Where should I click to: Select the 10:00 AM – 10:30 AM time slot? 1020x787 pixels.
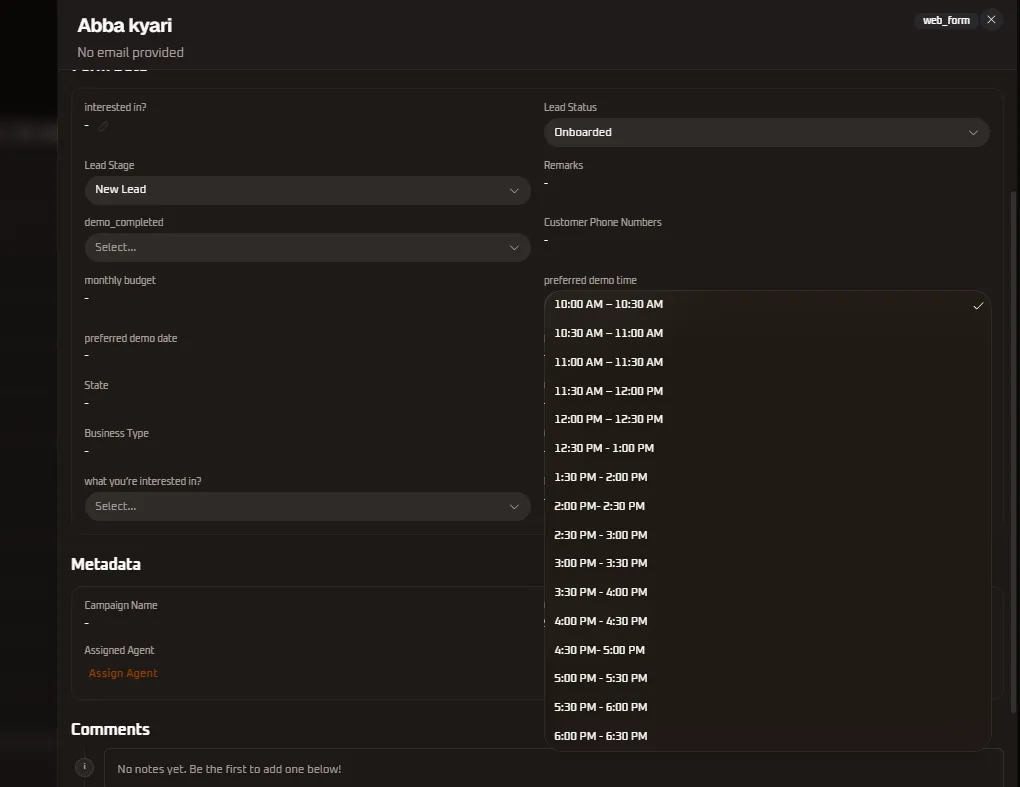(x=768, y=304)
